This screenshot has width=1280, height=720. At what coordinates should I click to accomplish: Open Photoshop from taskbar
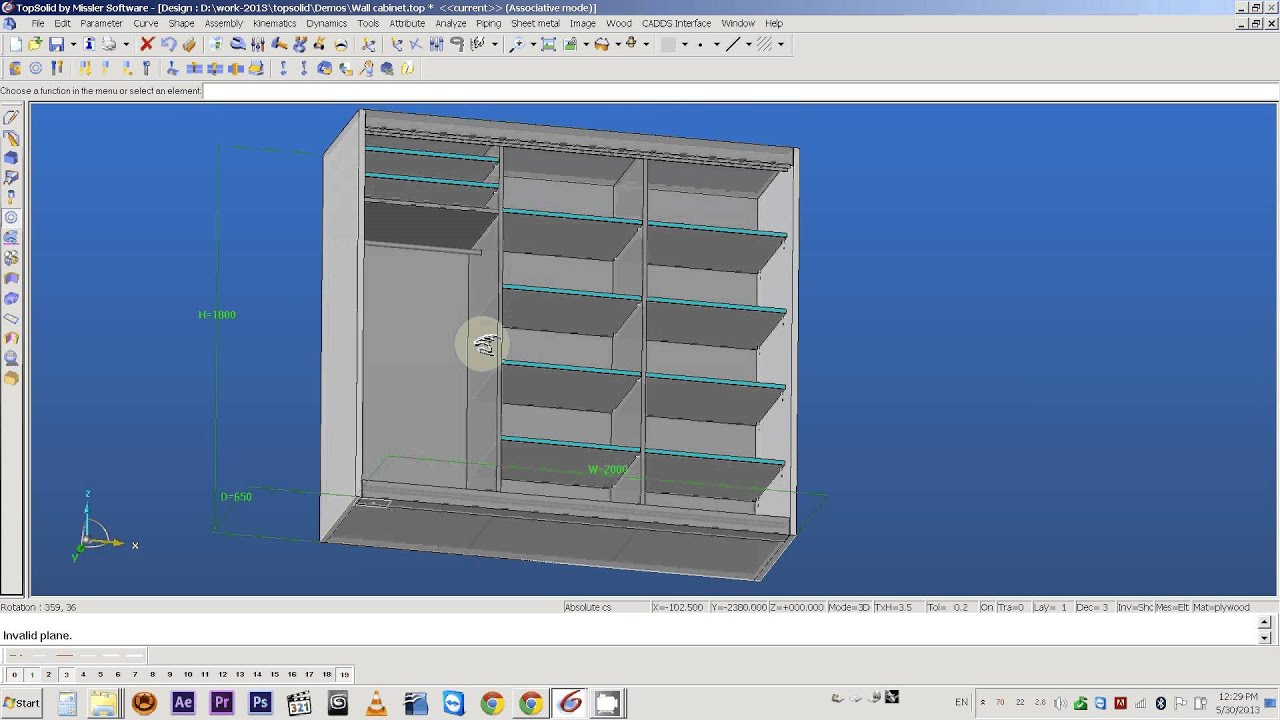pyautogui.click(x=260, y=703)
